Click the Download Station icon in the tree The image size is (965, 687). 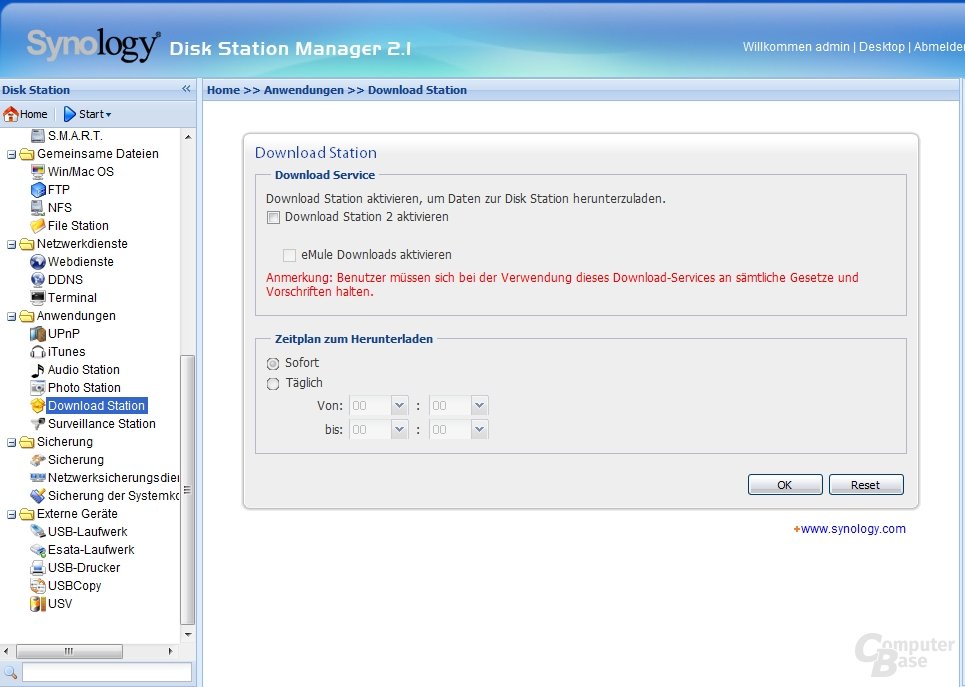pos(38,406)
